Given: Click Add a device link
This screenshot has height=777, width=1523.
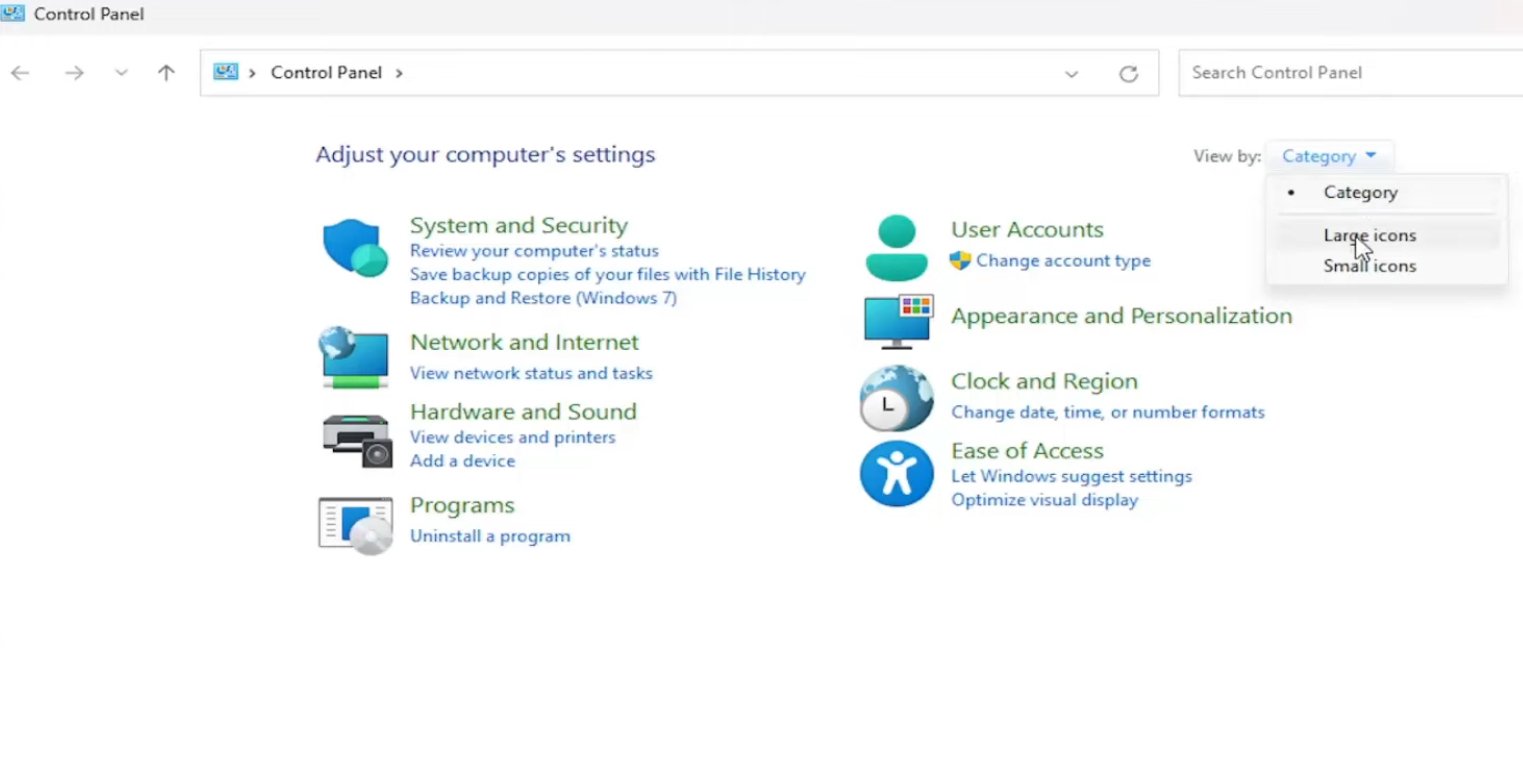Looking at the screenshot, I should [462, 461].
